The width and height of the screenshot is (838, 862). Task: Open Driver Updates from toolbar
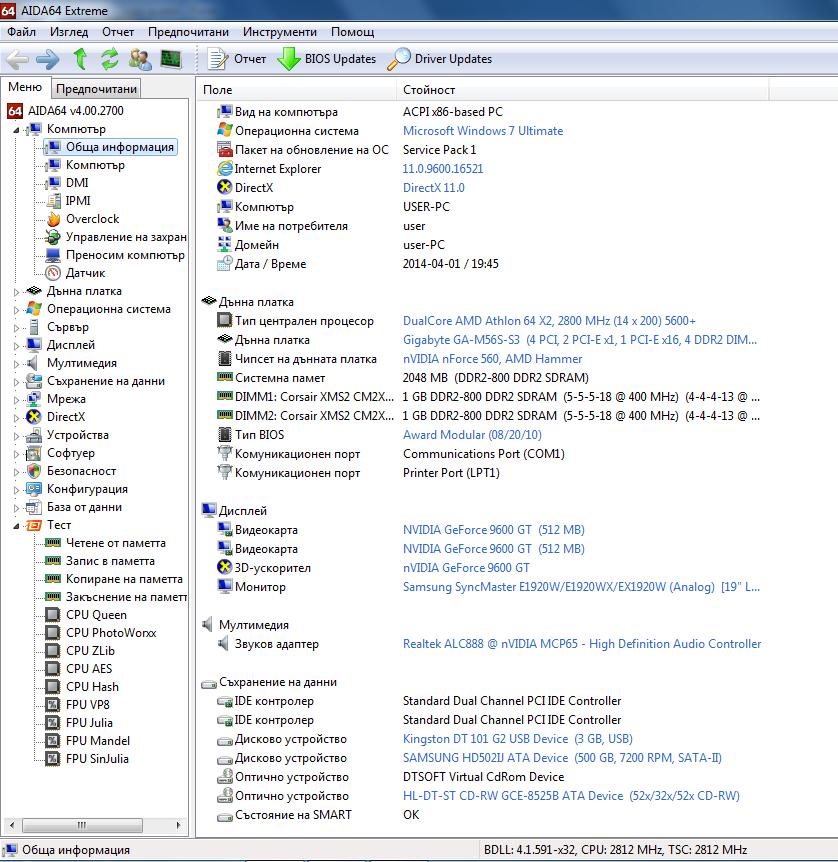[x=440, y=59]
